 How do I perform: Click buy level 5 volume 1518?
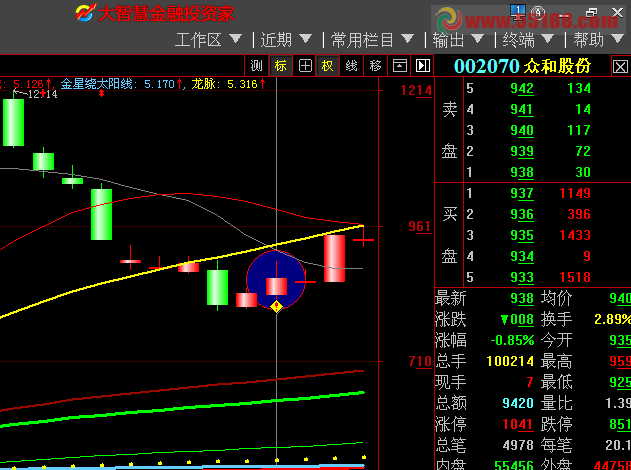[x=575, y=277]
